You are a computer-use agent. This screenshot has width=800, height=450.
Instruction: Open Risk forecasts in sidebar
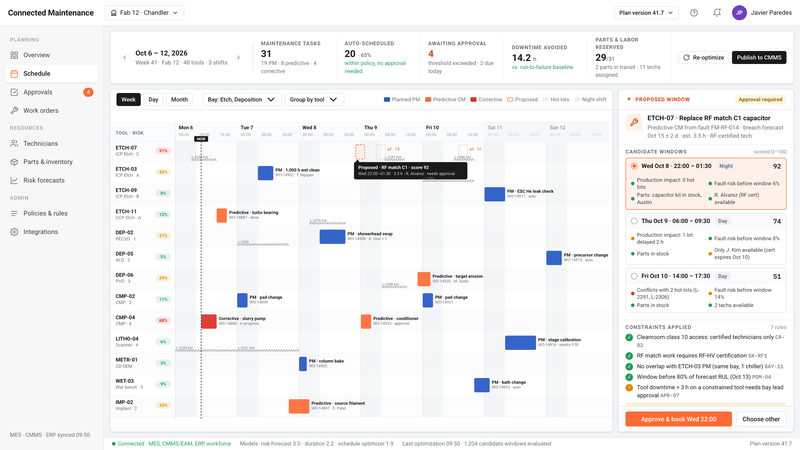(x=51, y=180)
